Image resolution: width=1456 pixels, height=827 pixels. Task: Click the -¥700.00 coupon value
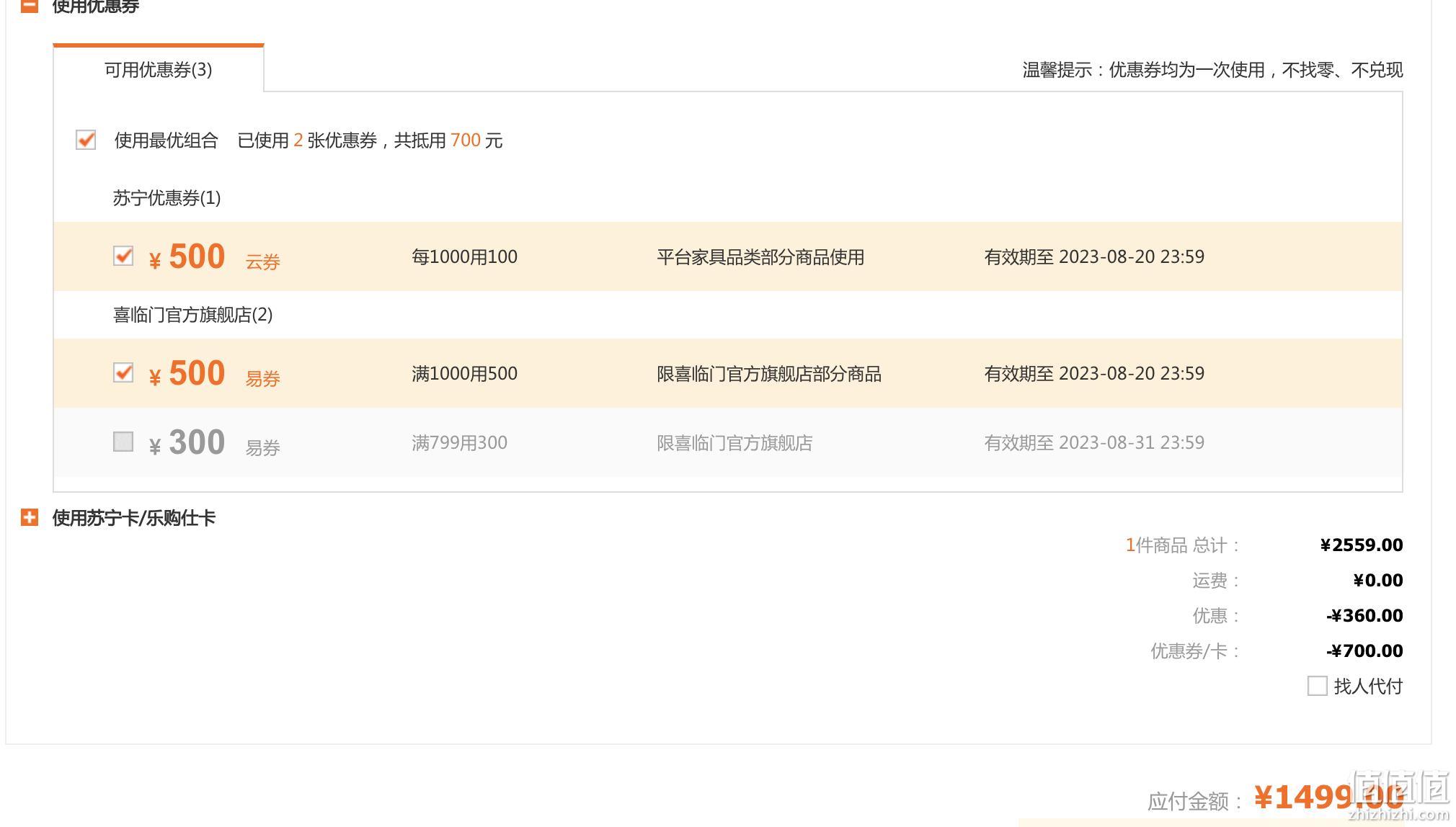[1364, 651]
